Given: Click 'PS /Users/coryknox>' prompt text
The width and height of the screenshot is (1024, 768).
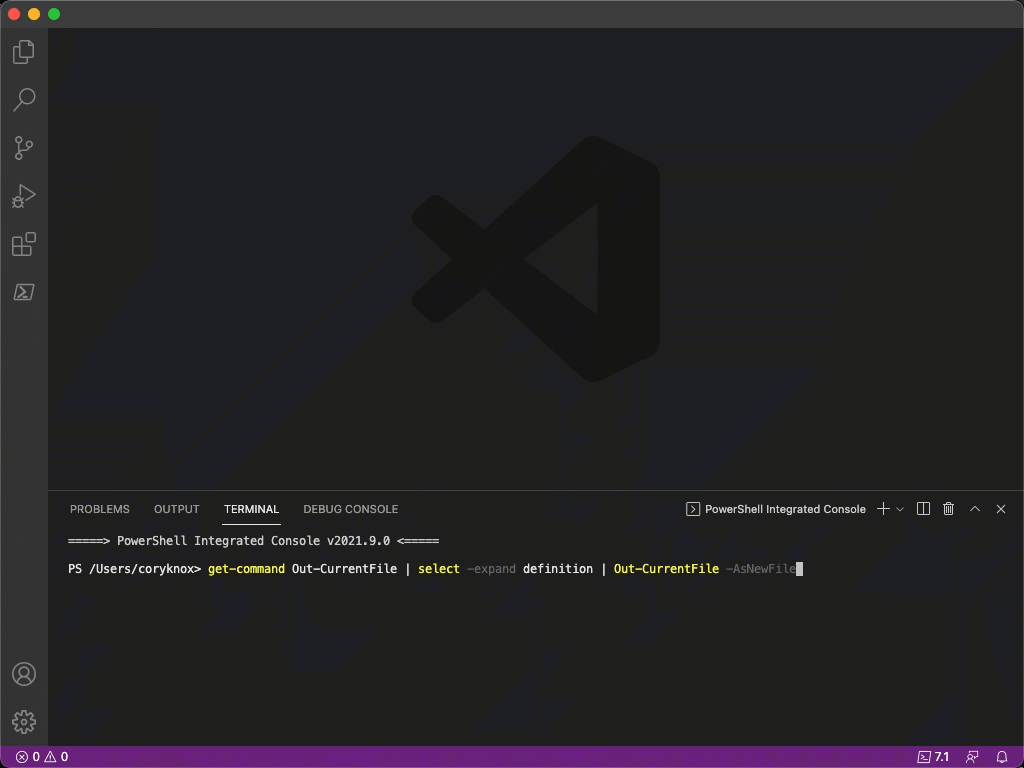Looking at the screenshot, I should coord(135,569).
